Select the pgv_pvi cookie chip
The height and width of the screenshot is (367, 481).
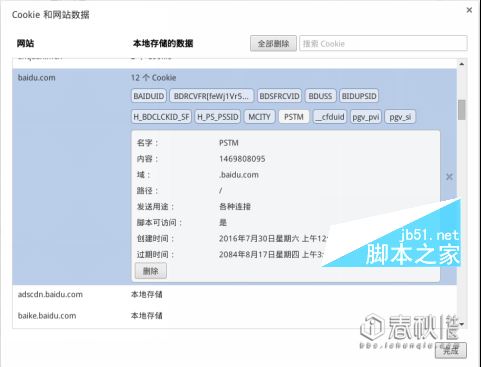[x=366, y=117]
